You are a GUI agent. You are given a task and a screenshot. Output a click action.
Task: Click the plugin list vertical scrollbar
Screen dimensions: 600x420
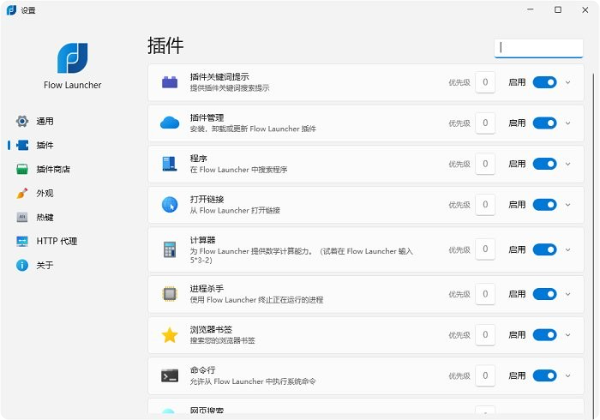593,245
